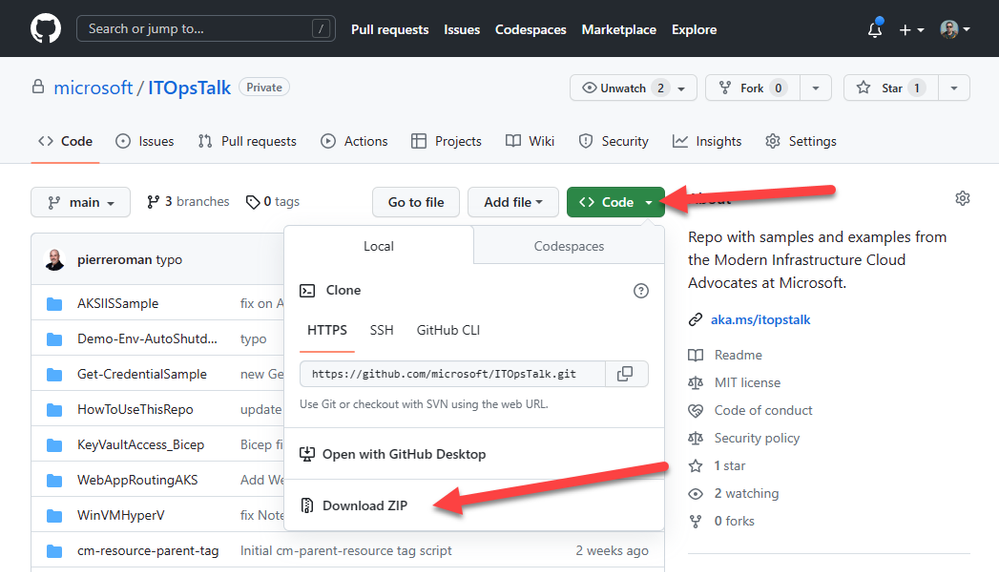Viewport: 999px width, 572px height.
Task: Switch to the repository Pull requests tab
Action: (247, 141)
